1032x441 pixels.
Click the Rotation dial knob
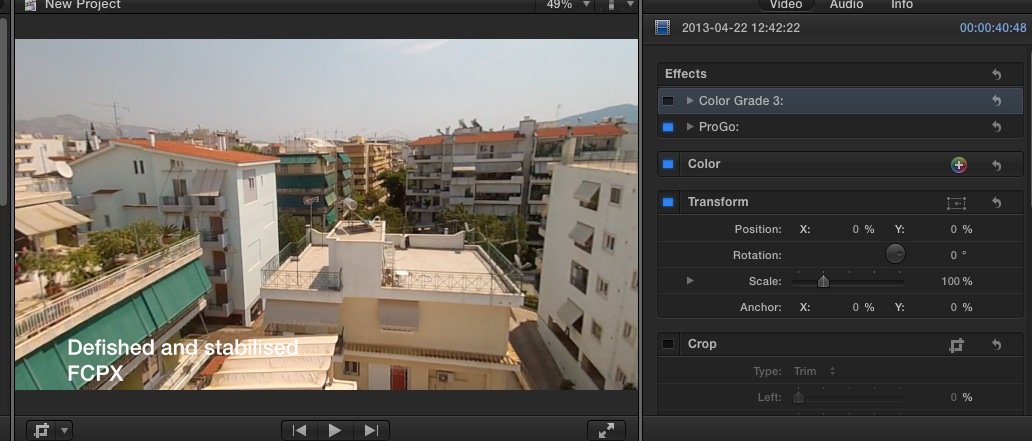point(895,254)
